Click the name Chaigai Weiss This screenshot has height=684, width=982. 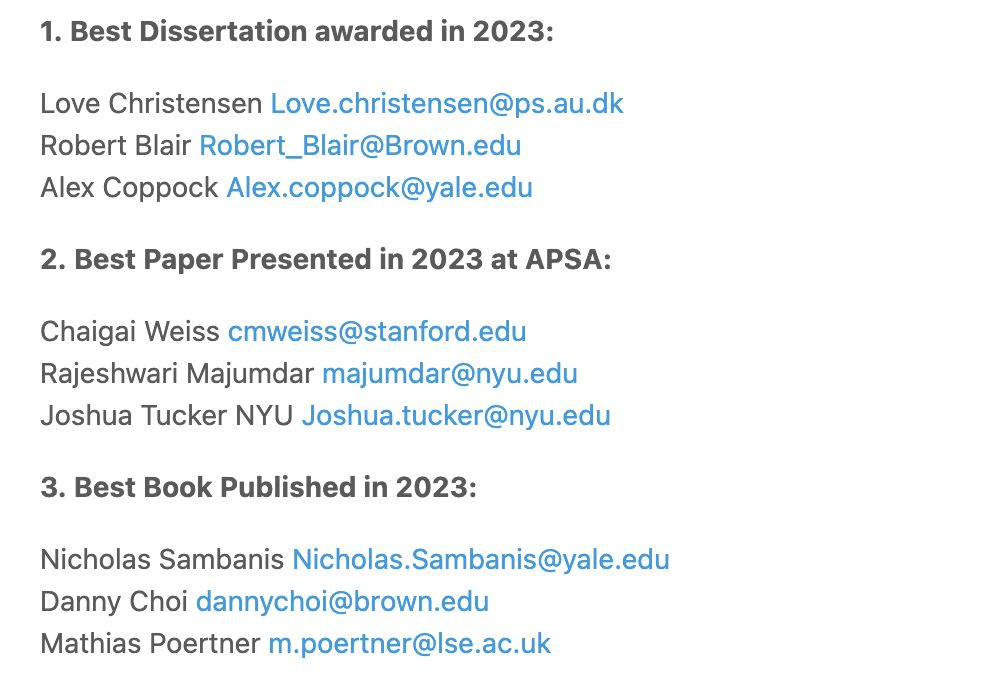pos(130,332)
